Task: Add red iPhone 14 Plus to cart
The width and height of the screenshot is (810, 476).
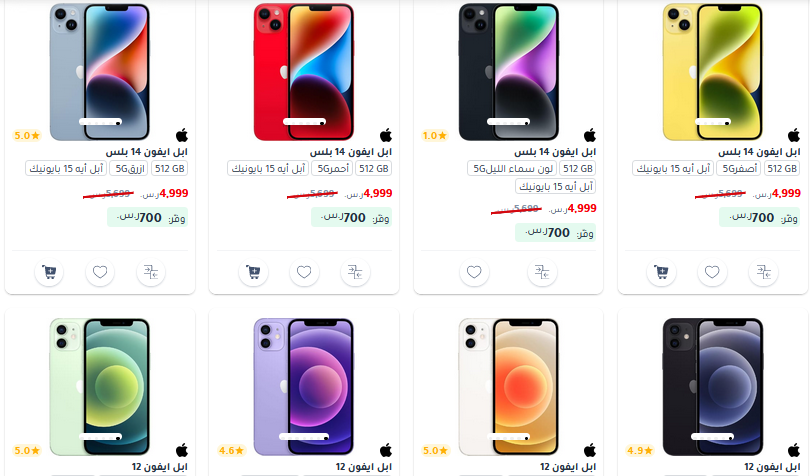Action: (253, 272)
